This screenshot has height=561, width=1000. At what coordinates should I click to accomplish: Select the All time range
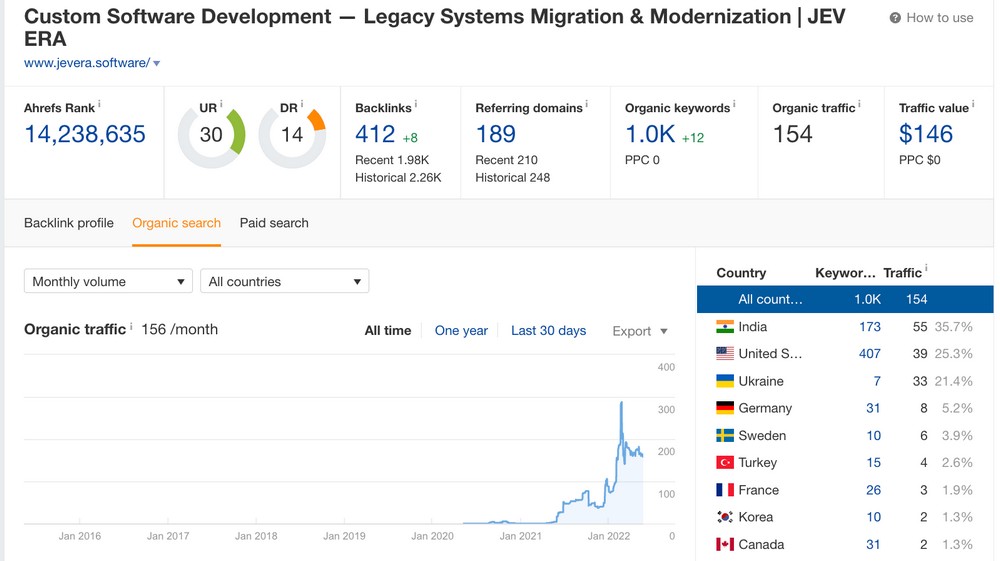(x=388, y=331)
